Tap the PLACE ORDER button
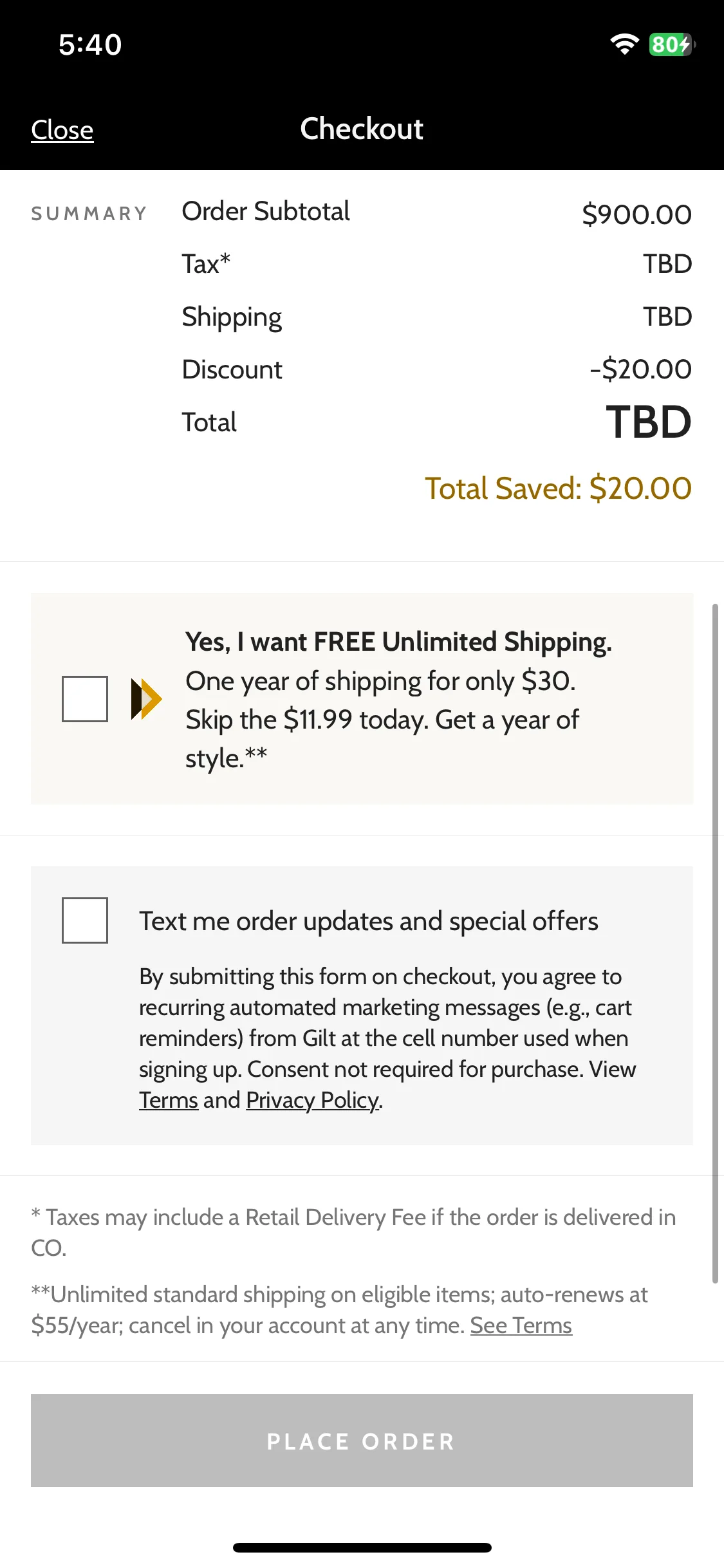The width and height of the screenshot is (724, 1568). tap(362, 1441)
